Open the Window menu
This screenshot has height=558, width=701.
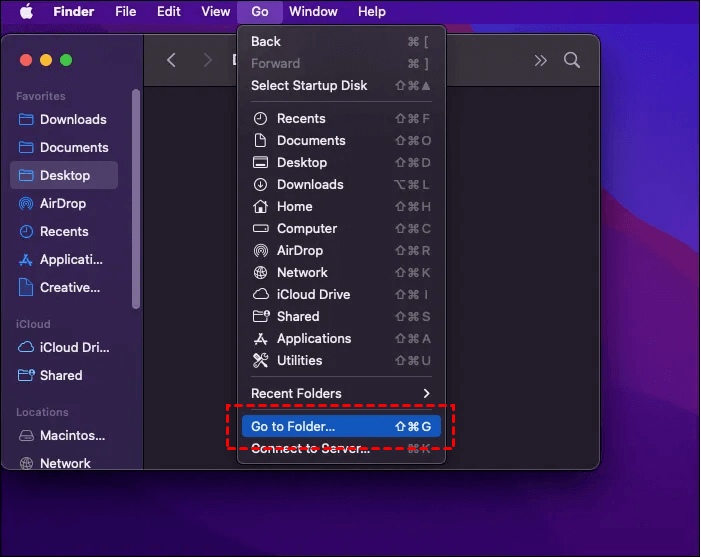coord(313,12)
